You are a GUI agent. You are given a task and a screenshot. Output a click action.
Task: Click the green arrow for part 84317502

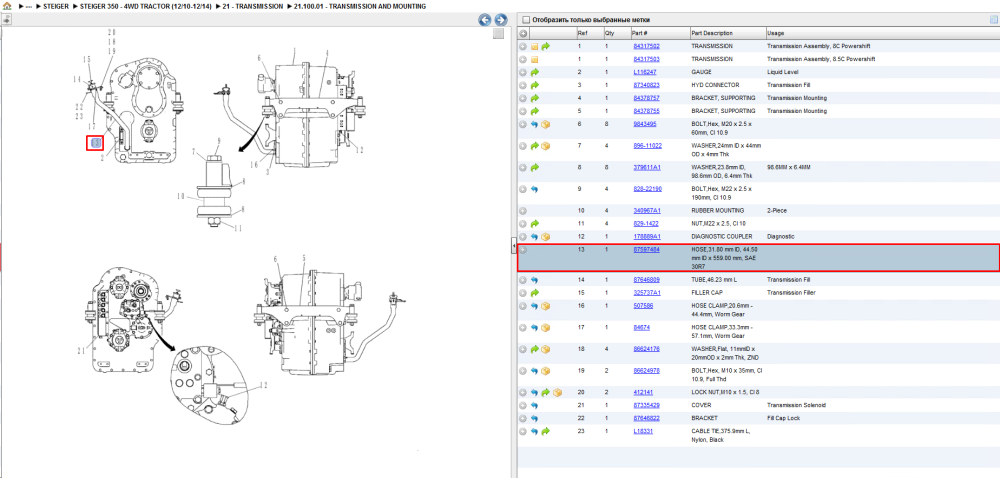point(546,47)
